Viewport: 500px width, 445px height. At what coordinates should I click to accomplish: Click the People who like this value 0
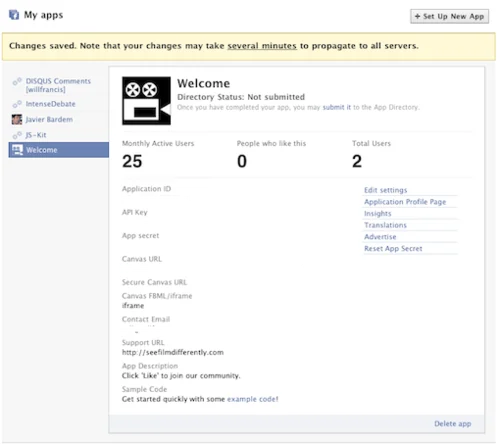[242, 161]
